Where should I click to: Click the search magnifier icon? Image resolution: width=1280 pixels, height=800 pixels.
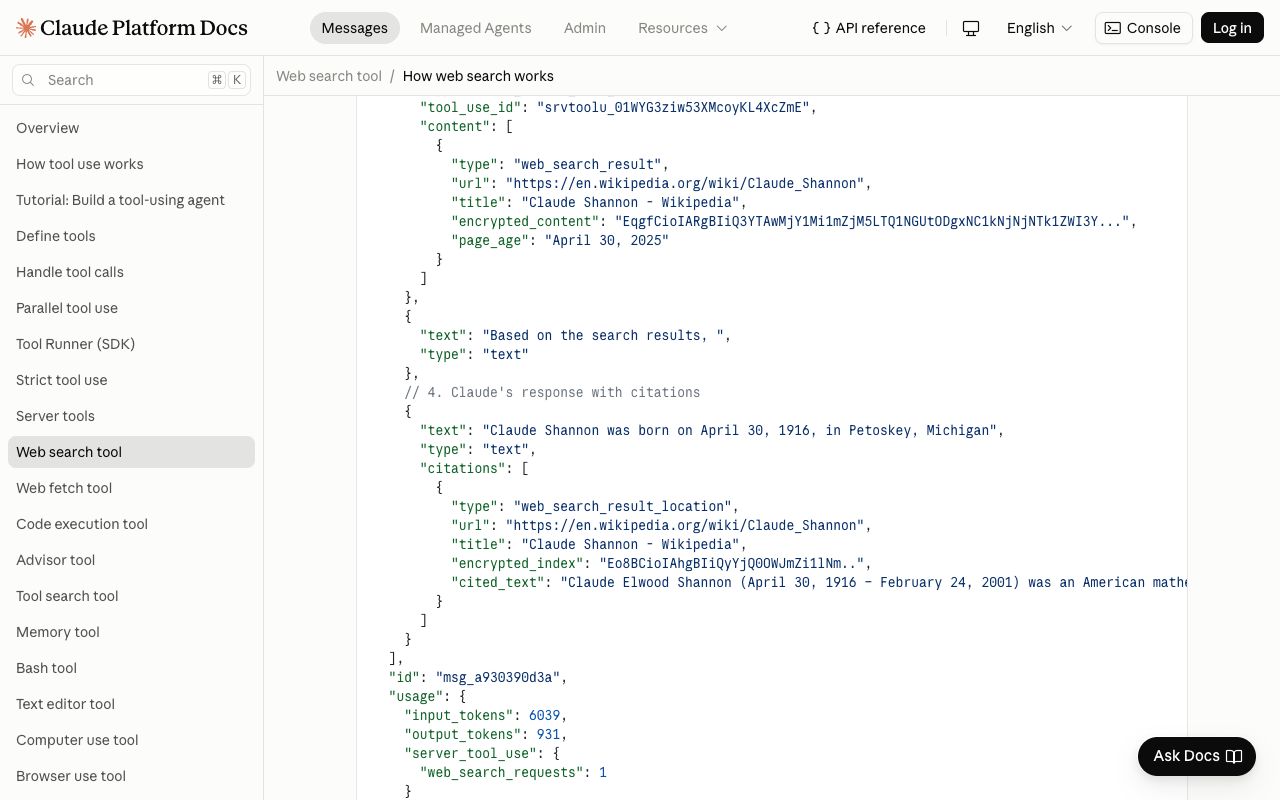tap(28, 80)
